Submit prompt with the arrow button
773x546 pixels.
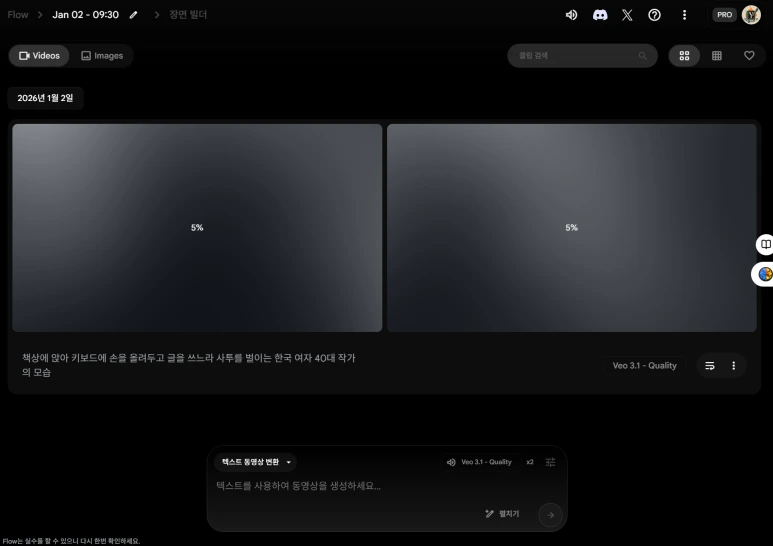(x=550, y=515)
